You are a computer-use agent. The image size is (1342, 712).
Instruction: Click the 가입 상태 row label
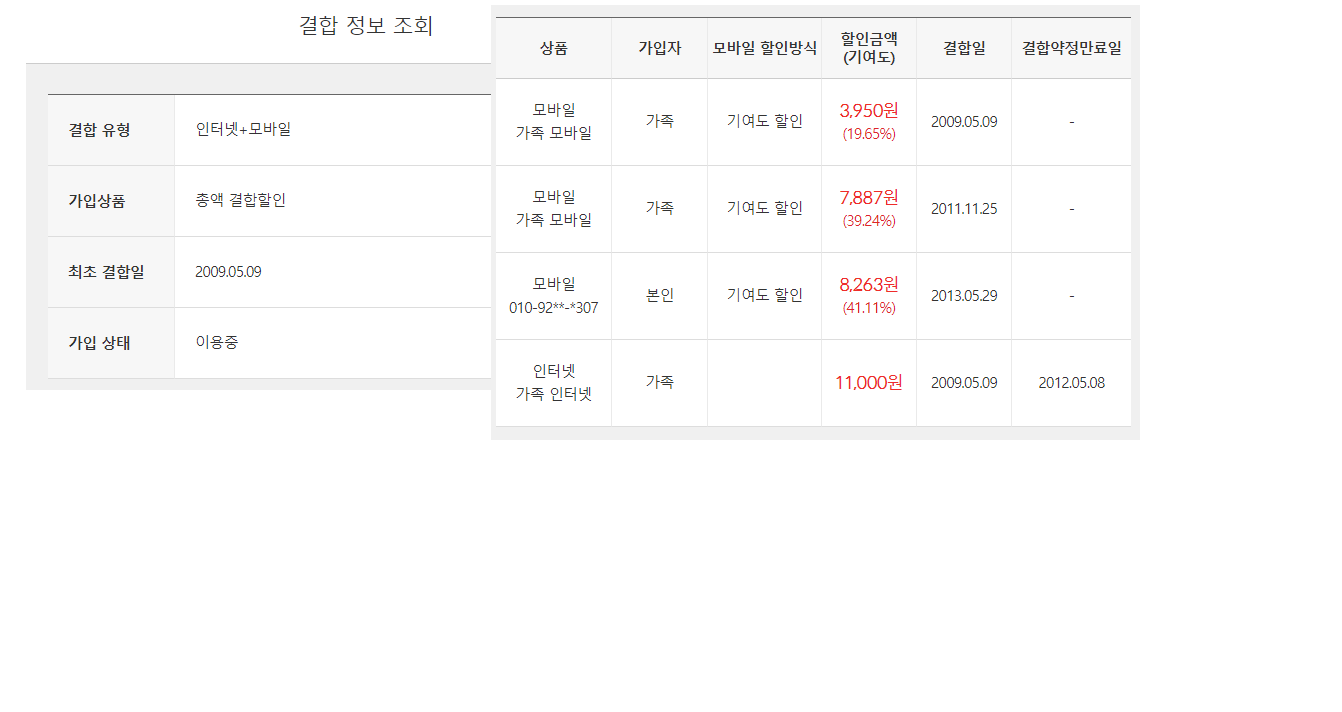(99, 343)
